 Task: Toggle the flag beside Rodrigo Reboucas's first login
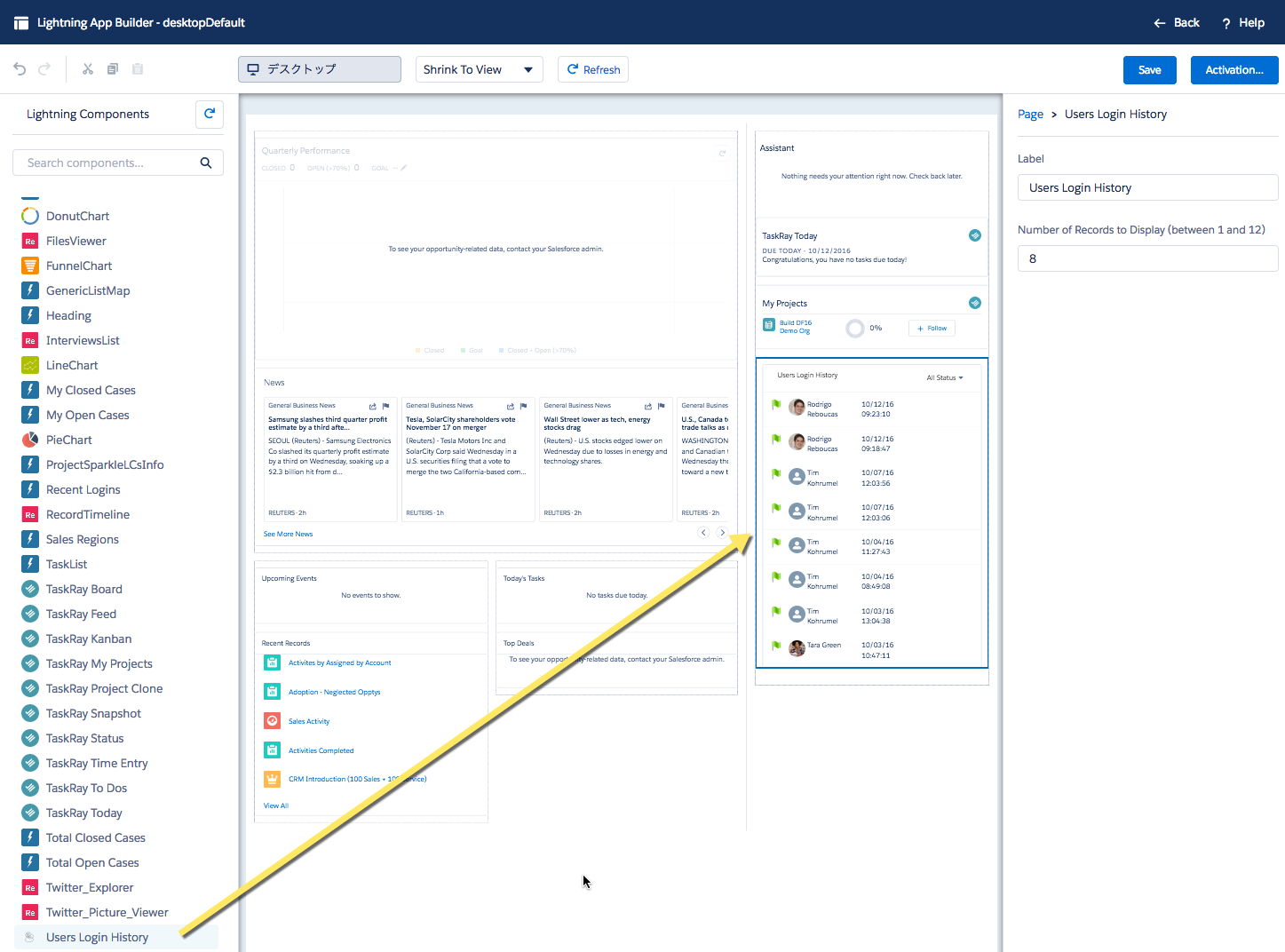(x=775, y=406)
